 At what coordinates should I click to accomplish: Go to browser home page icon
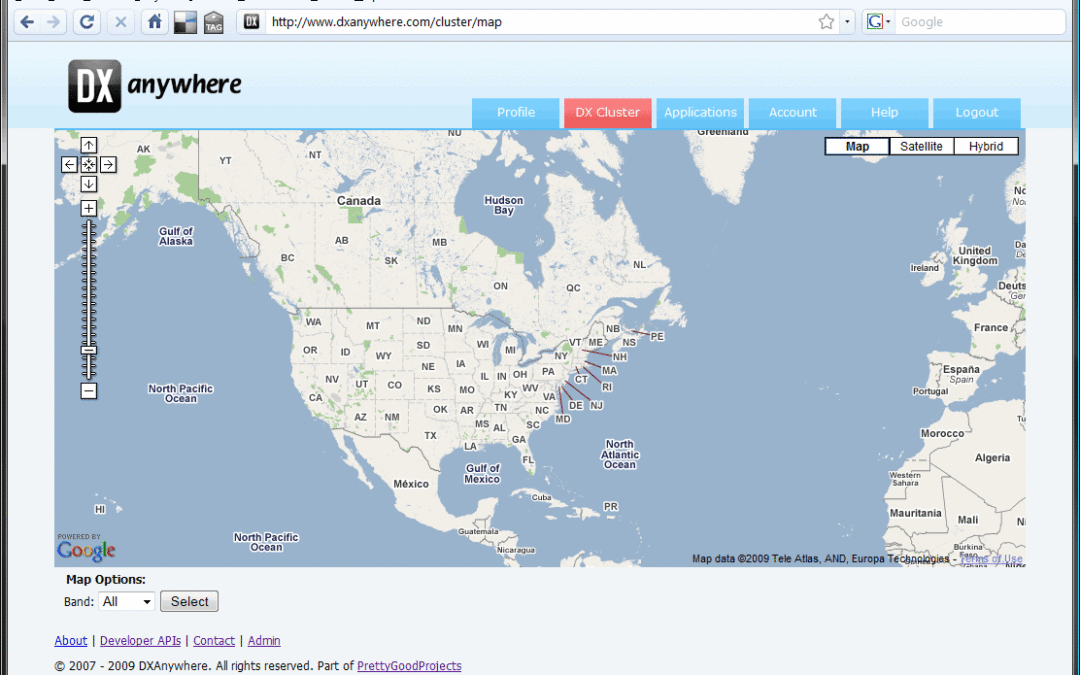click(154, 22)
